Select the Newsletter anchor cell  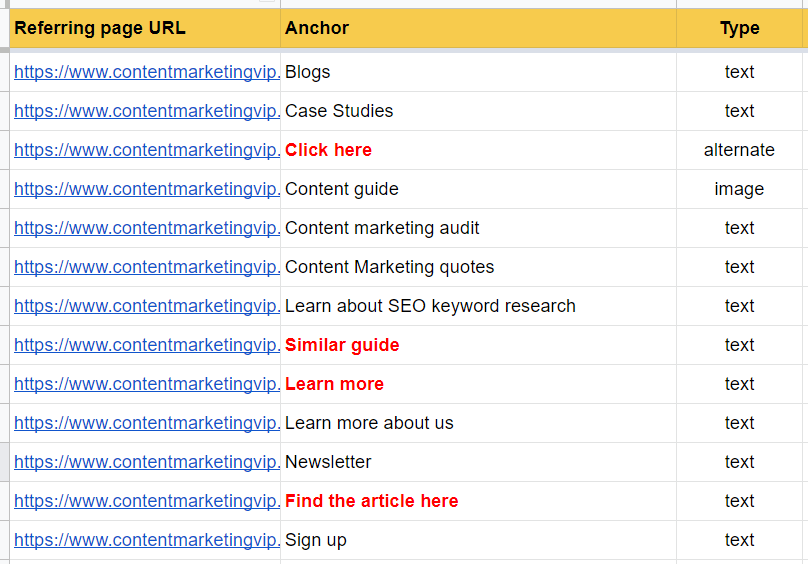(x=478, y=462)
